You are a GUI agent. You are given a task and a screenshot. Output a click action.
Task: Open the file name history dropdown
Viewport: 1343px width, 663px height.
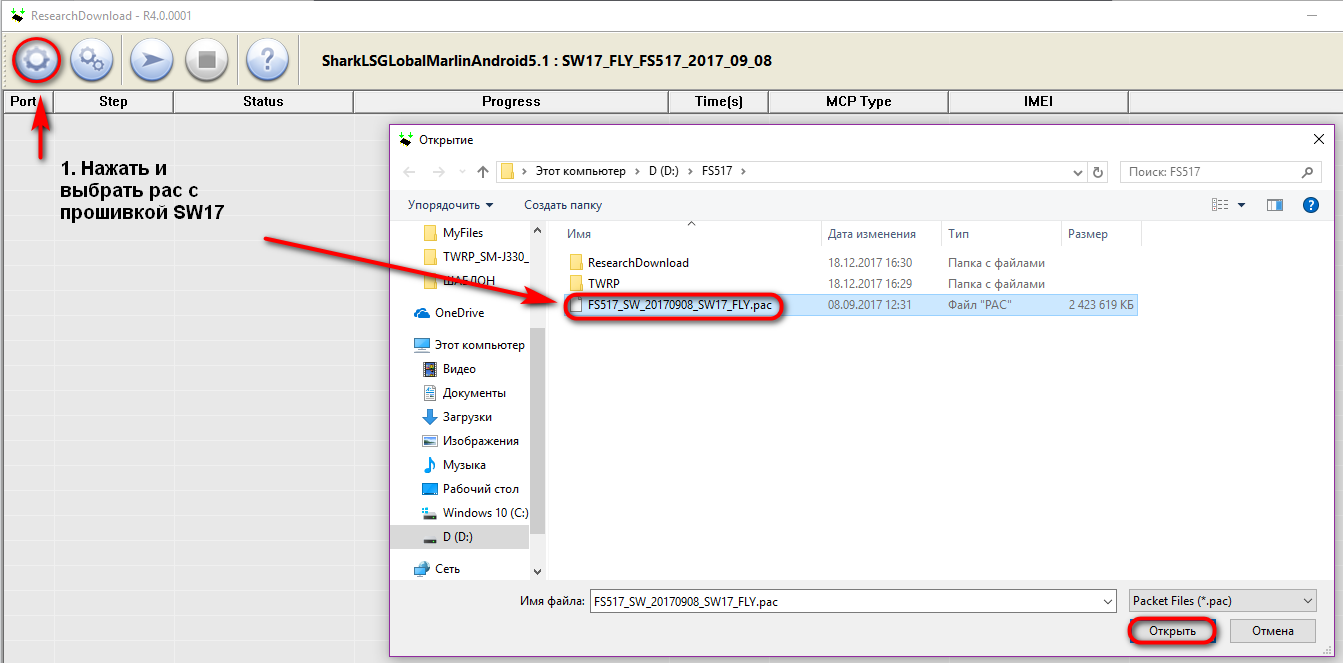pyautogui.click(x=1107, y=602)
